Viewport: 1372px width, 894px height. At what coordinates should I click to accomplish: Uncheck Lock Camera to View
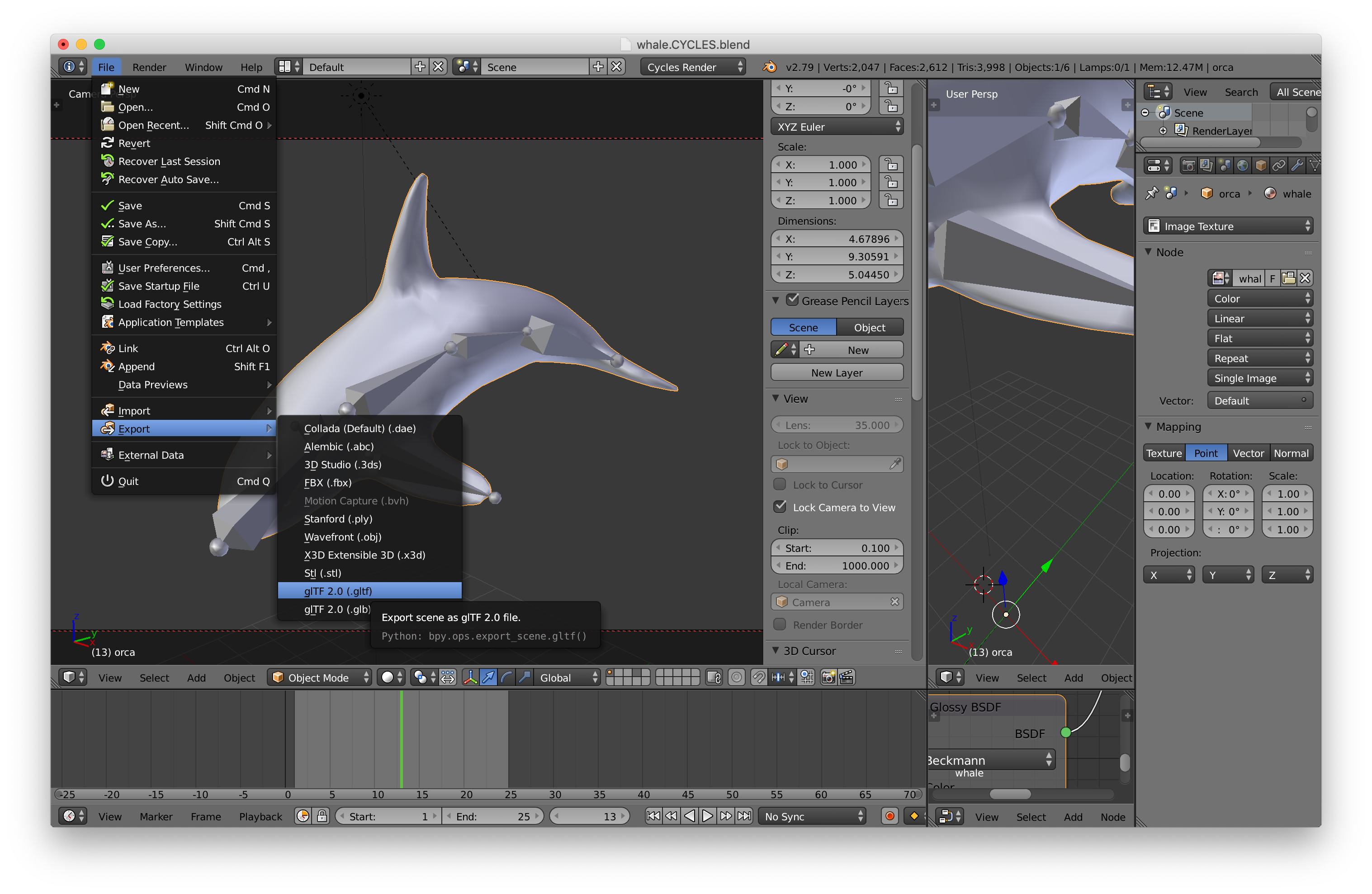tap(780, 507)
